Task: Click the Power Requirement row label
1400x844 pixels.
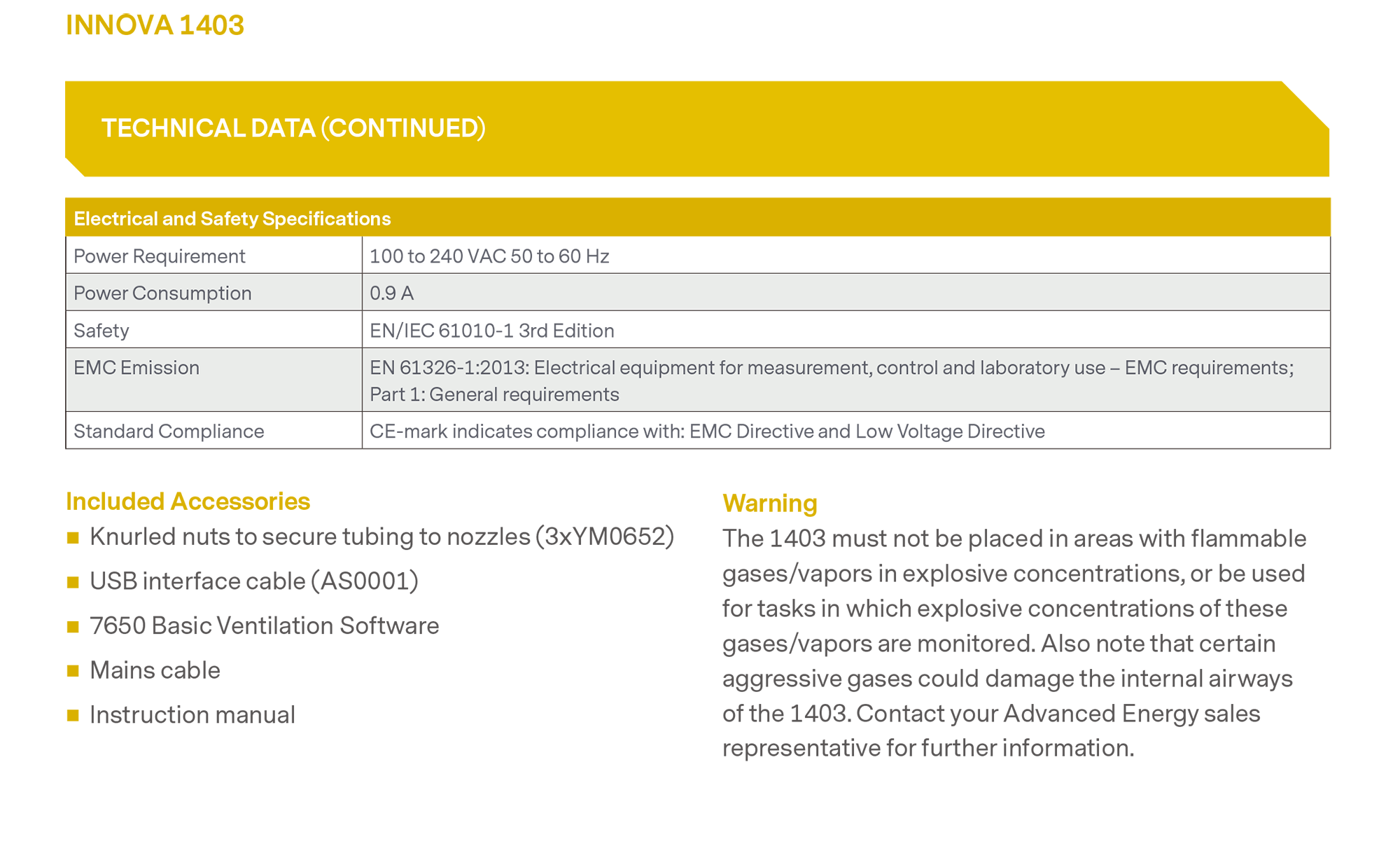Action: coord(159,256)
